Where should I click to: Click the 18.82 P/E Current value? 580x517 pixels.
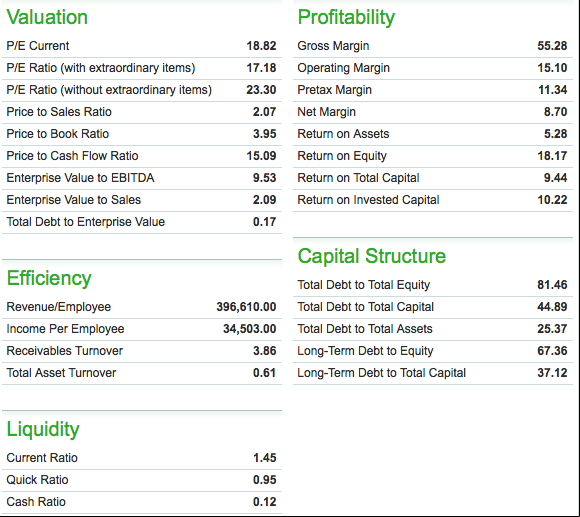(x=261, y=46)
